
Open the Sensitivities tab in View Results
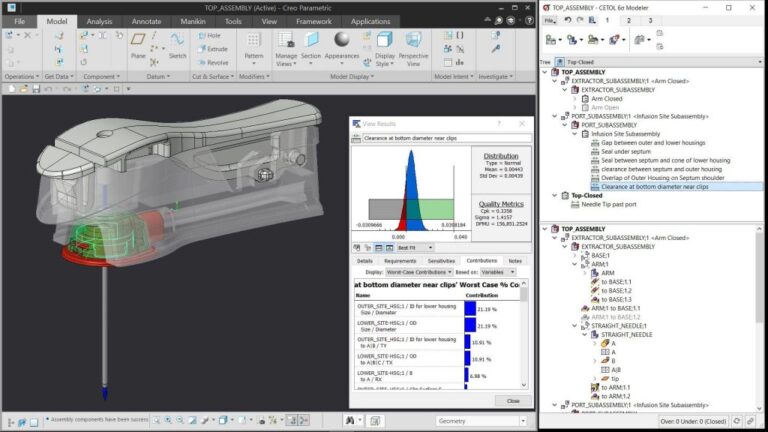441,261
